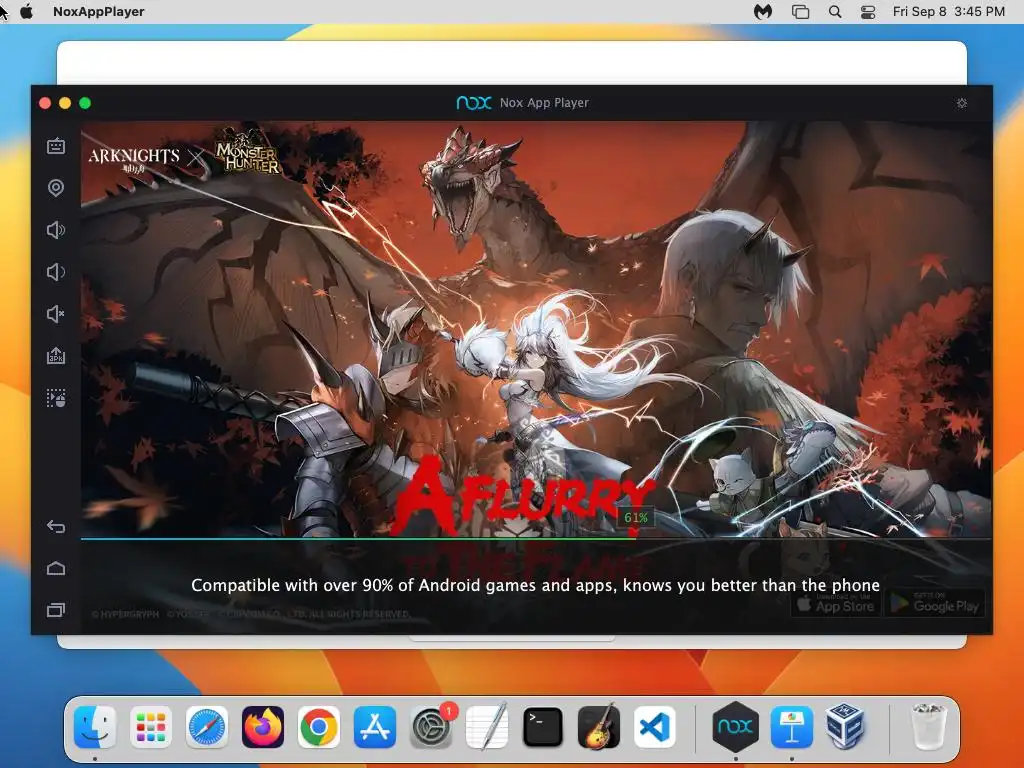Open Nox settings gear in title bar
This screenshot has height=768, width=1024.
pos(962,103)
